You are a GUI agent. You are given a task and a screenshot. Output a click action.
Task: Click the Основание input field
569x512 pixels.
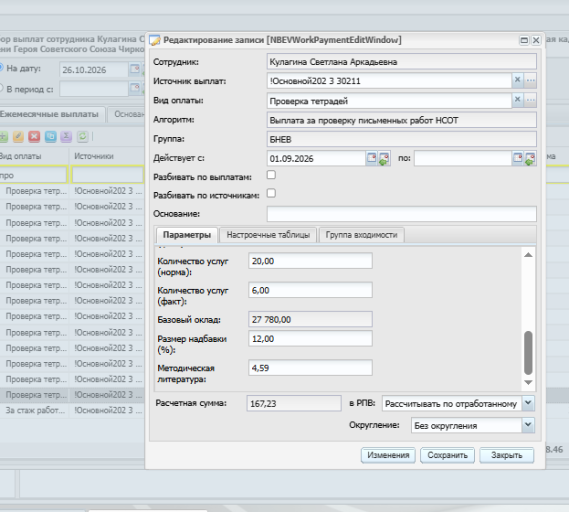(x=402, y=214)
